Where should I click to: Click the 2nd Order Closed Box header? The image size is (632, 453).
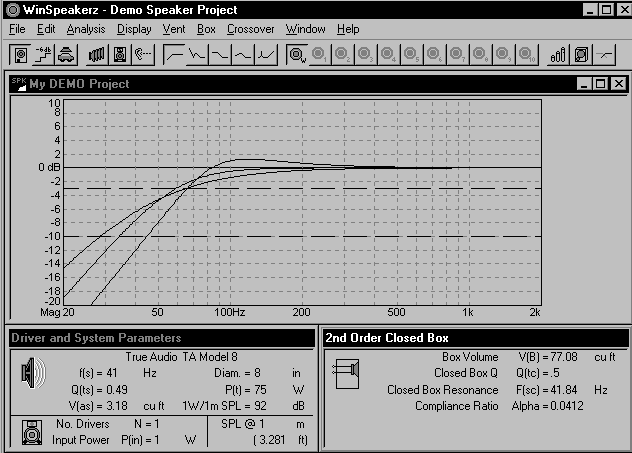pyautogui.click(x=387, y=338)
